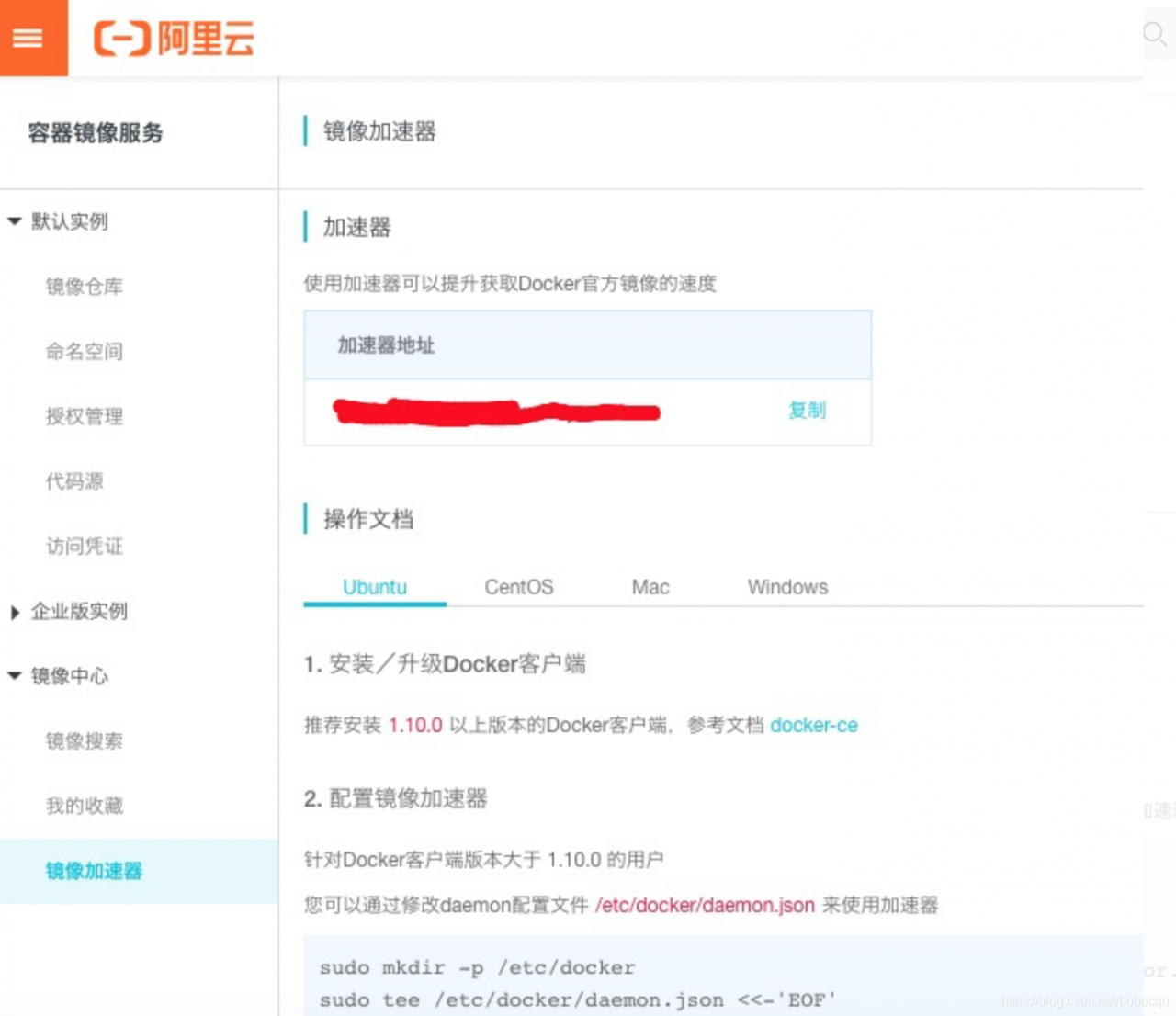
Task: Open 镜像搜索 in sidebar
Action: 84,741
